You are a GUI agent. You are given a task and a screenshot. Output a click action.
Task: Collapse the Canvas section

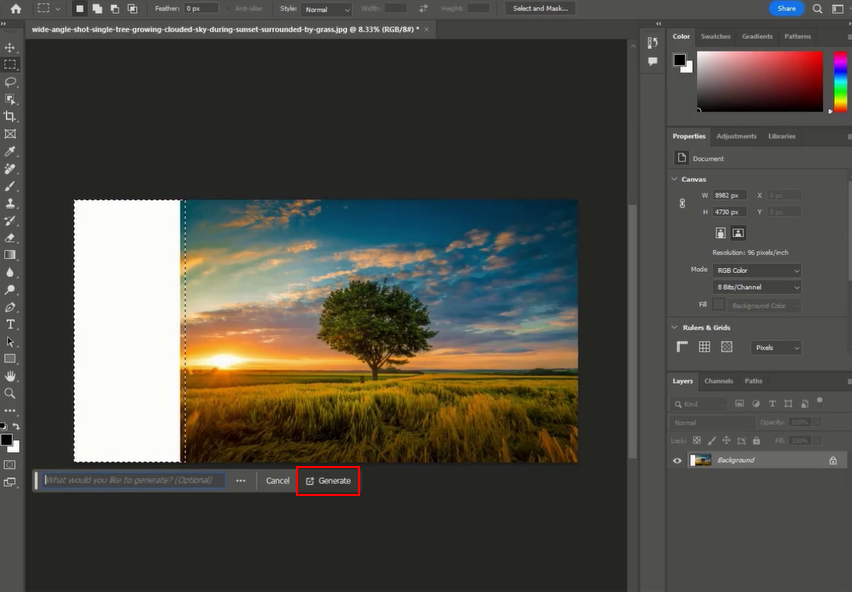point(675,179)
